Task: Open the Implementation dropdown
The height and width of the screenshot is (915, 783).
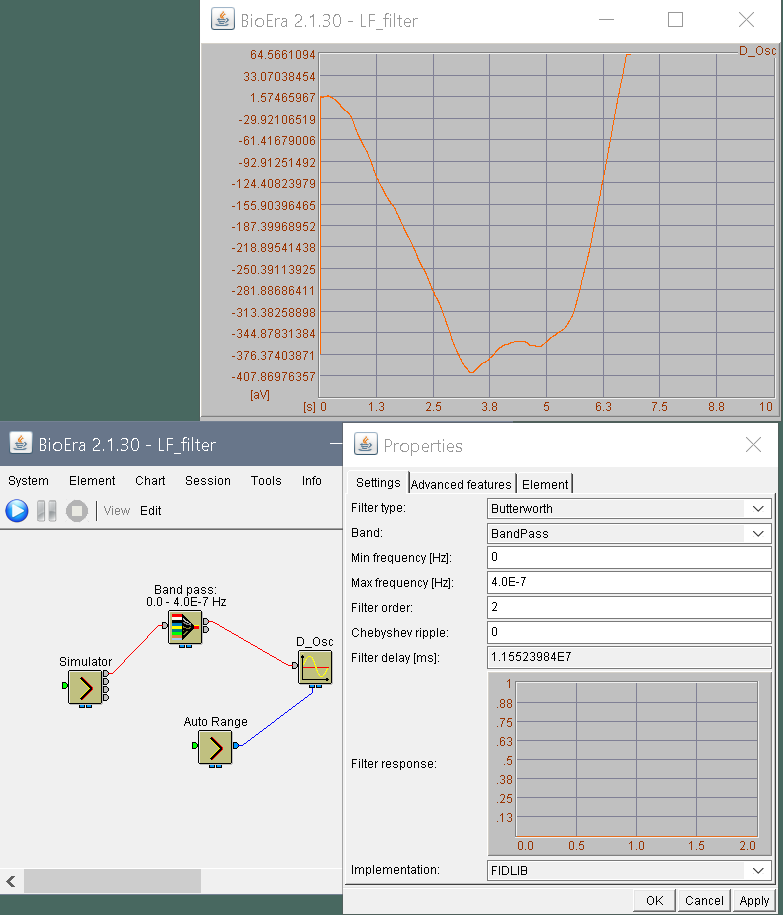Action: [x=629, y=870]
